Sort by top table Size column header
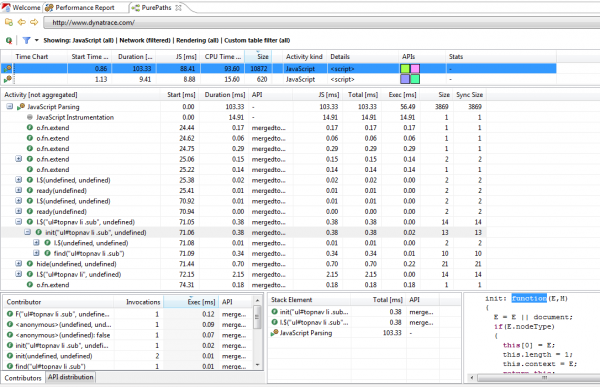The height and width of the screenshot is (387, 600). 258,57
